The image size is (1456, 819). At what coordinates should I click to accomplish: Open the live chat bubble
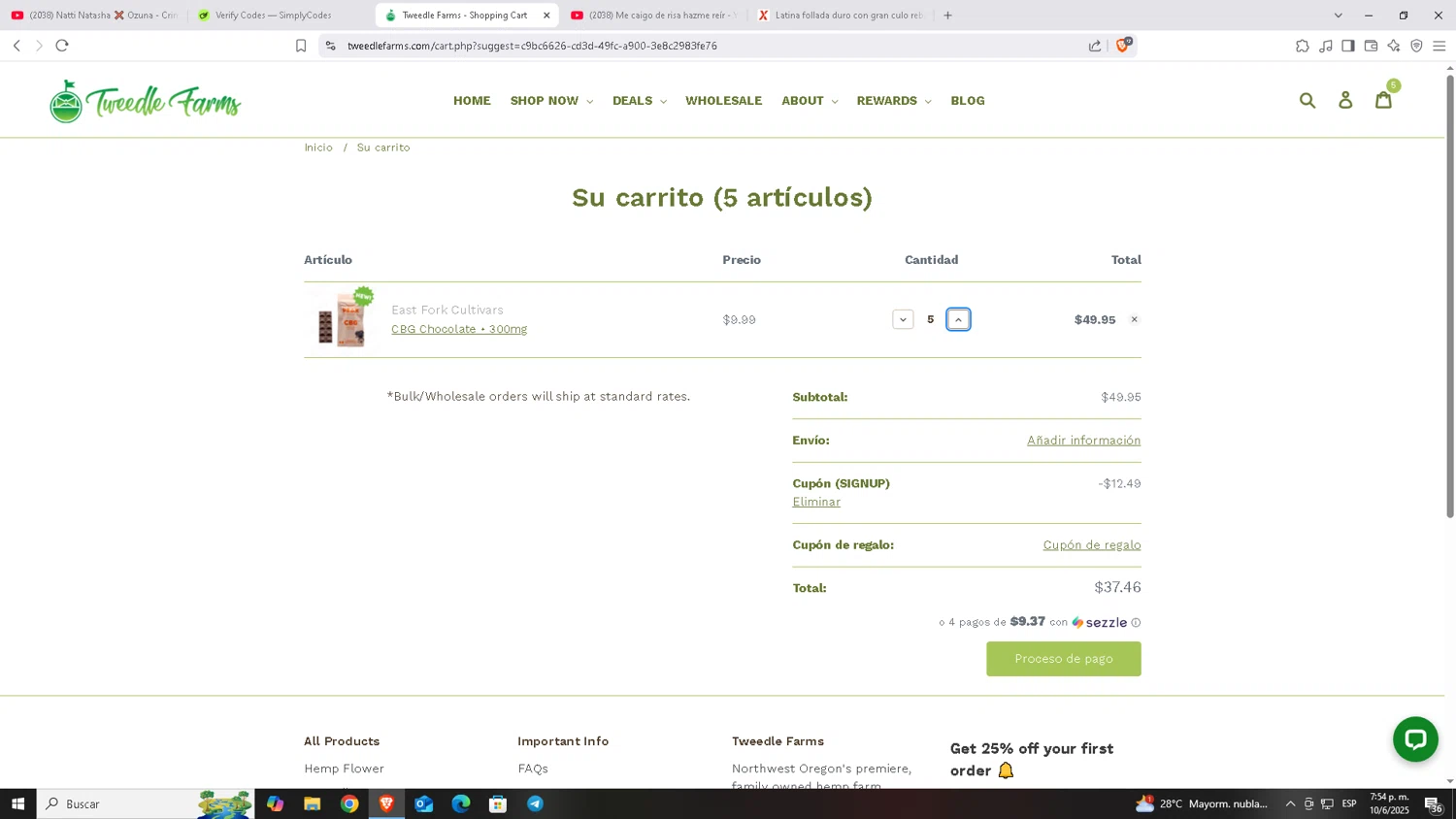pyautogui.click(x=1415, y=739)
